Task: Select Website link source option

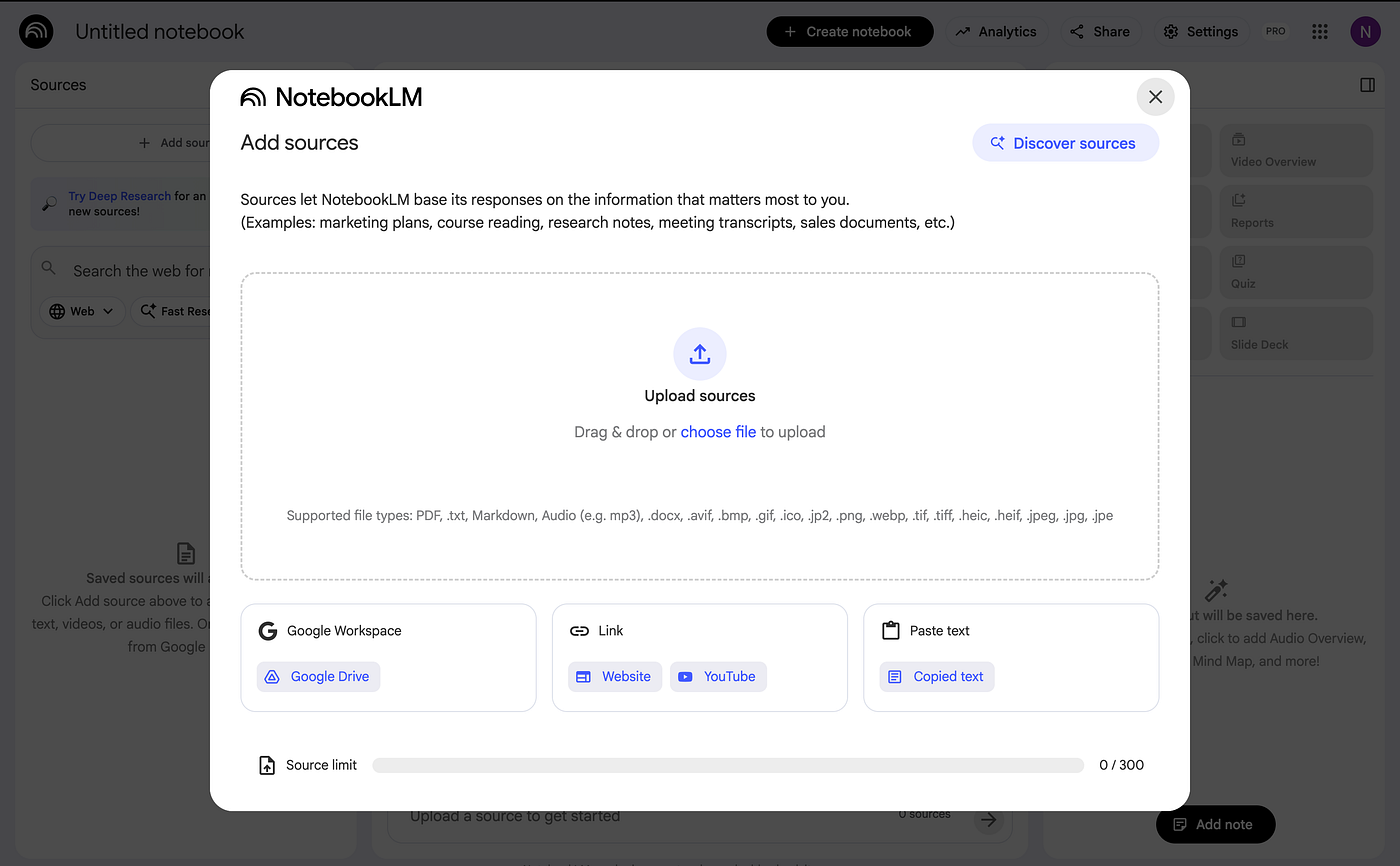Action: pyautogui.click(x=615, y=677)
